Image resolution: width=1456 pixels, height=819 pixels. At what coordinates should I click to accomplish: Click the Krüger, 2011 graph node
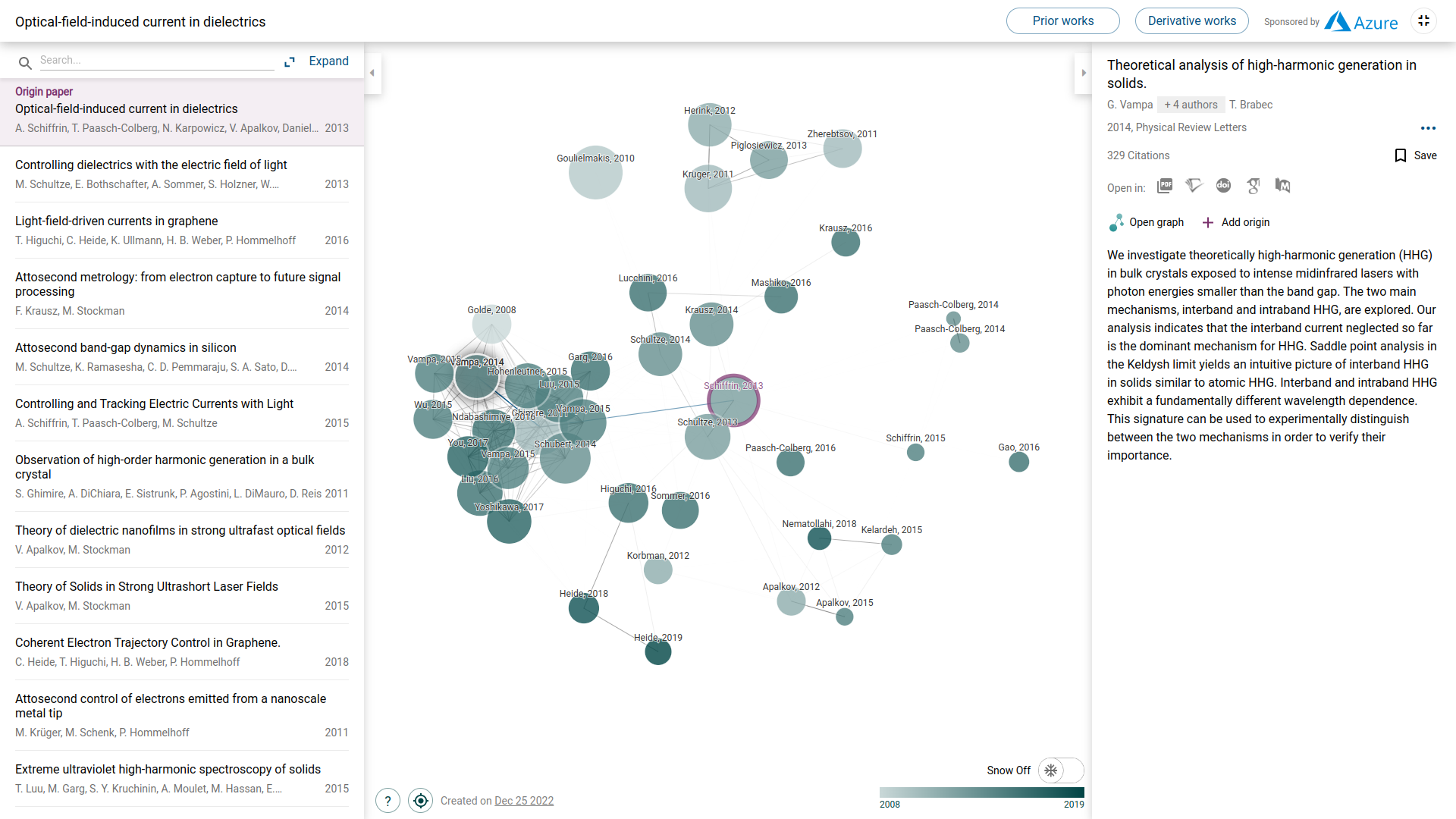click(708, 189)
